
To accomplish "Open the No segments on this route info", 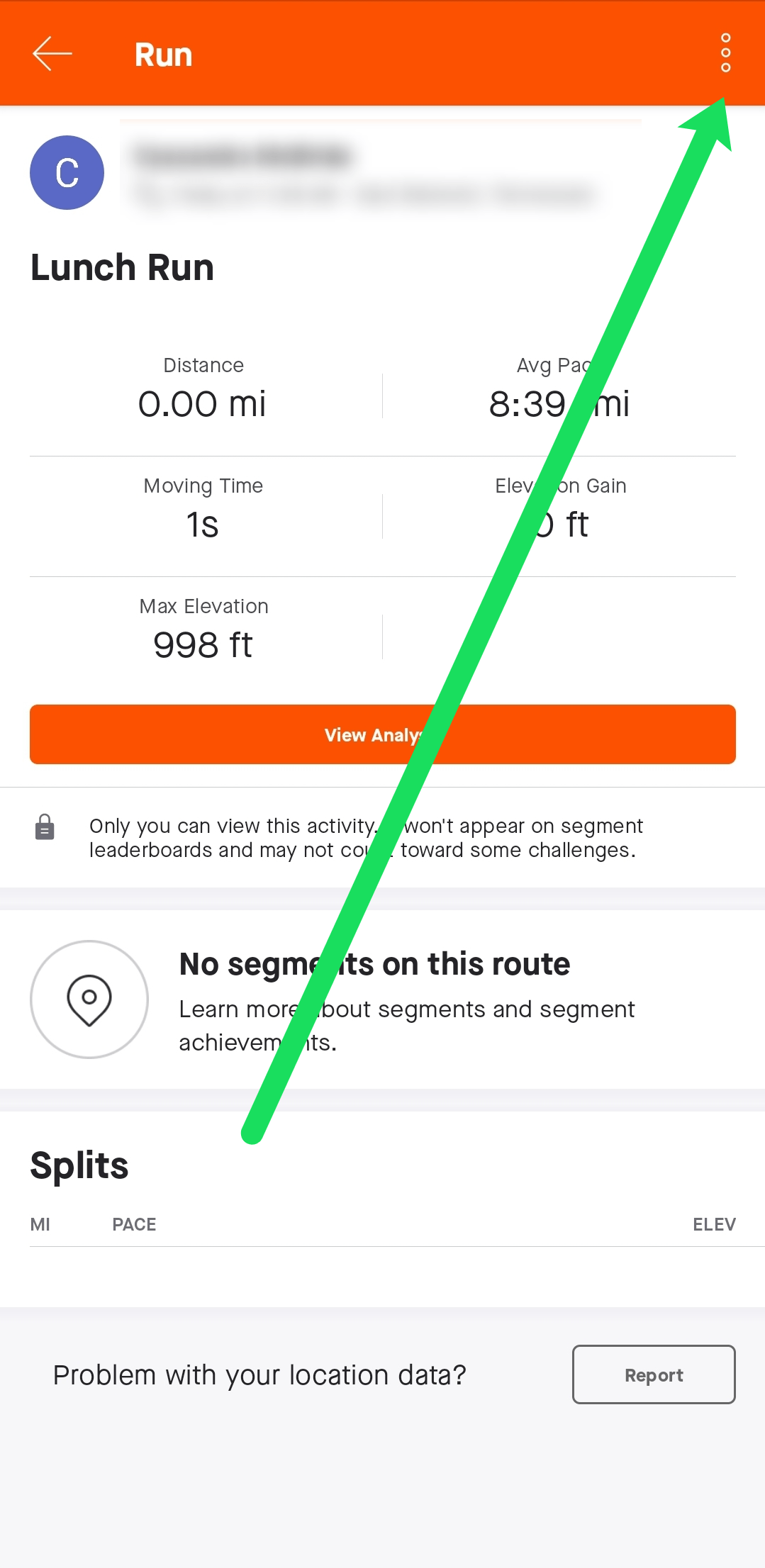I will tap(374, 963).
